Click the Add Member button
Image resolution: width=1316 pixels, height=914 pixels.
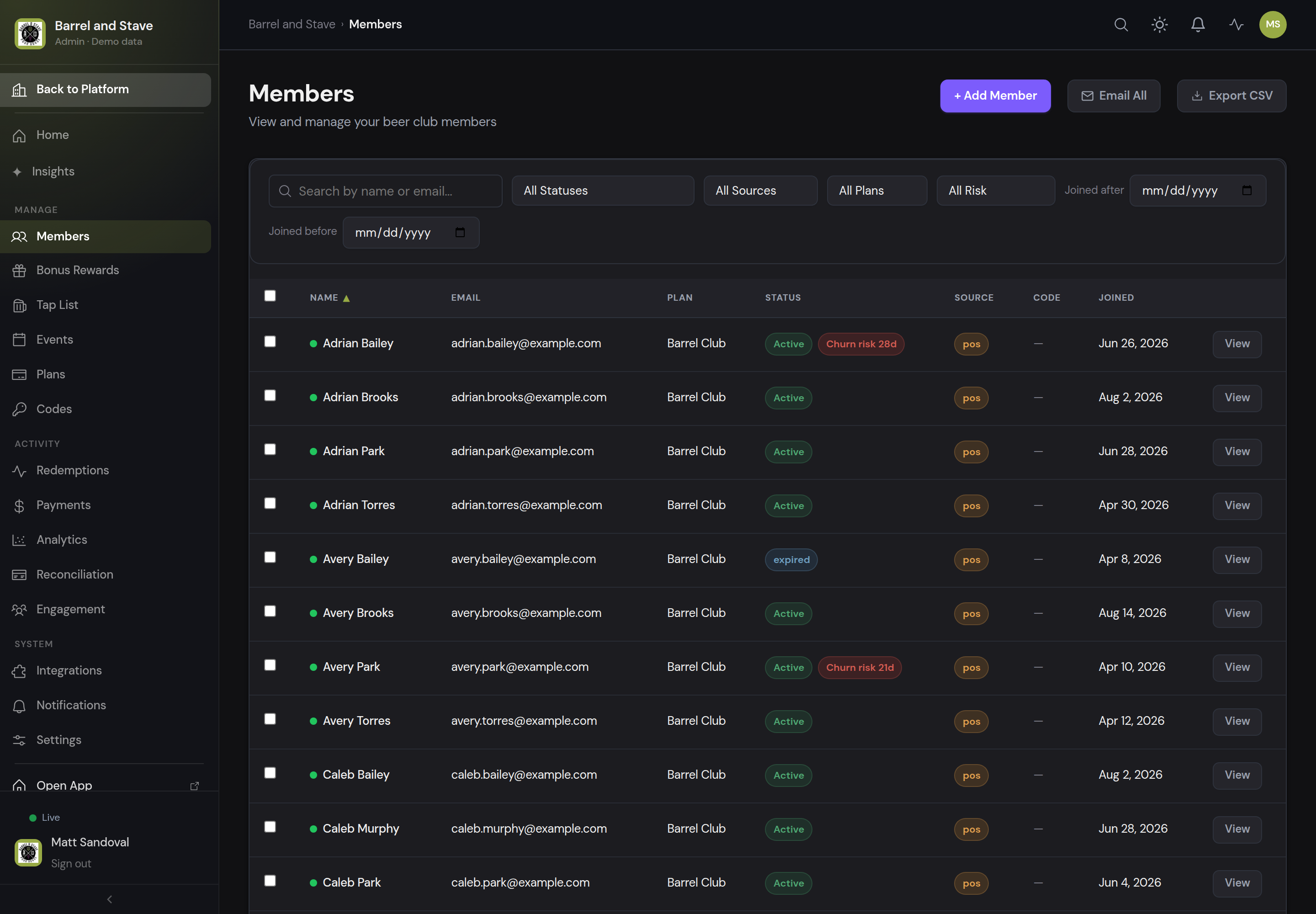[995, 96]
